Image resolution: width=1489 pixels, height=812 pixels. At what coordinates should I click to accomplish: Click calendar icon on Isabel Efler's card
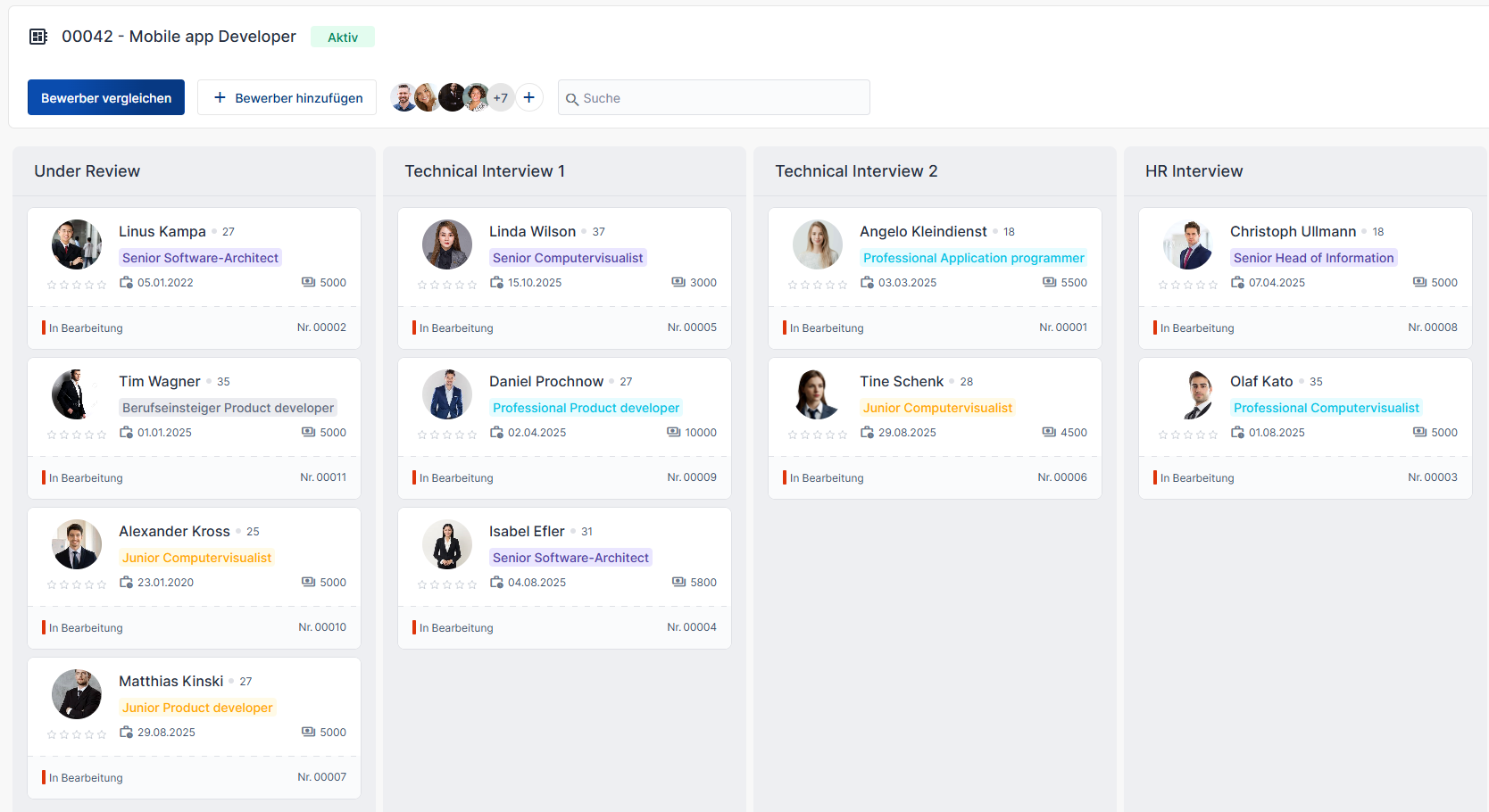coord(497,582)
